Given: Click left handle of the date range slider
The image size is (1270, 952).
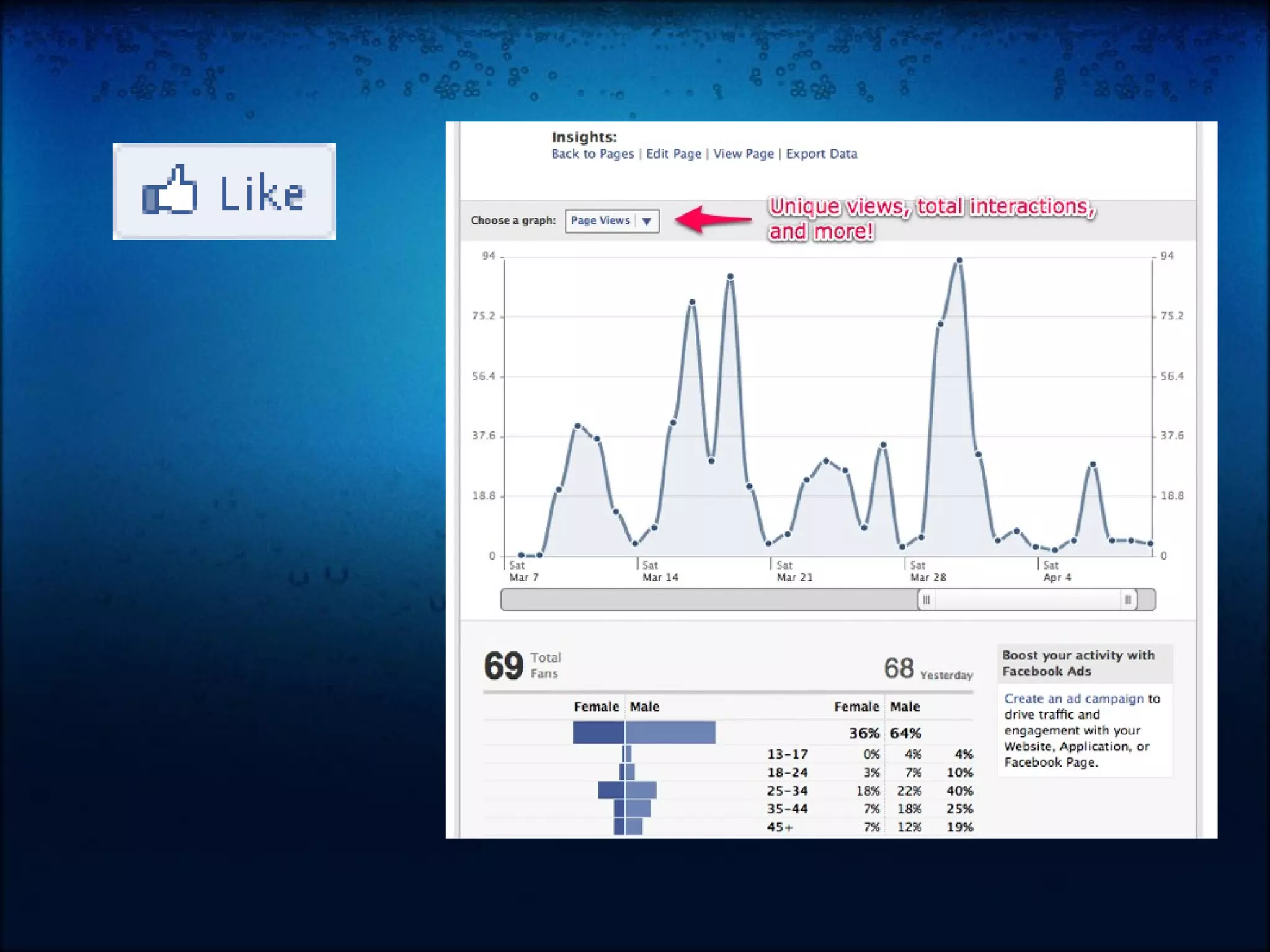Looking at the screenshot, I should [x=926, y=599].
